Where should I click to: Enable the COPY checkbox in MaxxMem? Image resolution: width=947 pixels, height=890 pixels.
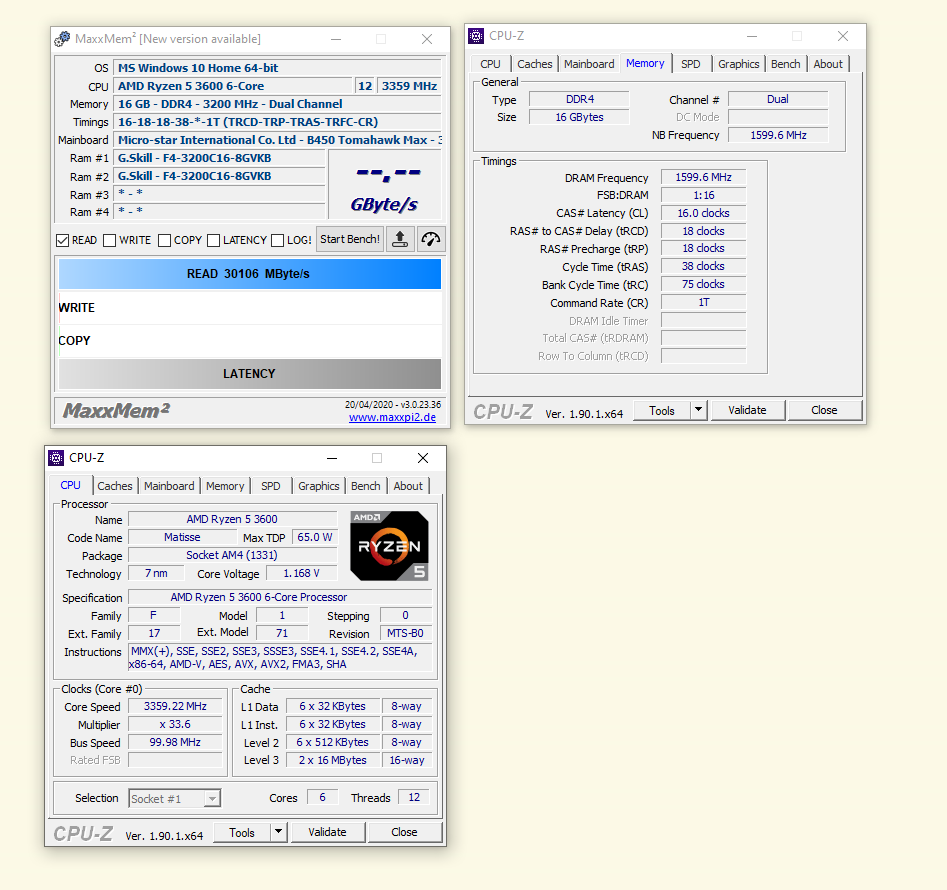click(x=164, y=240)
